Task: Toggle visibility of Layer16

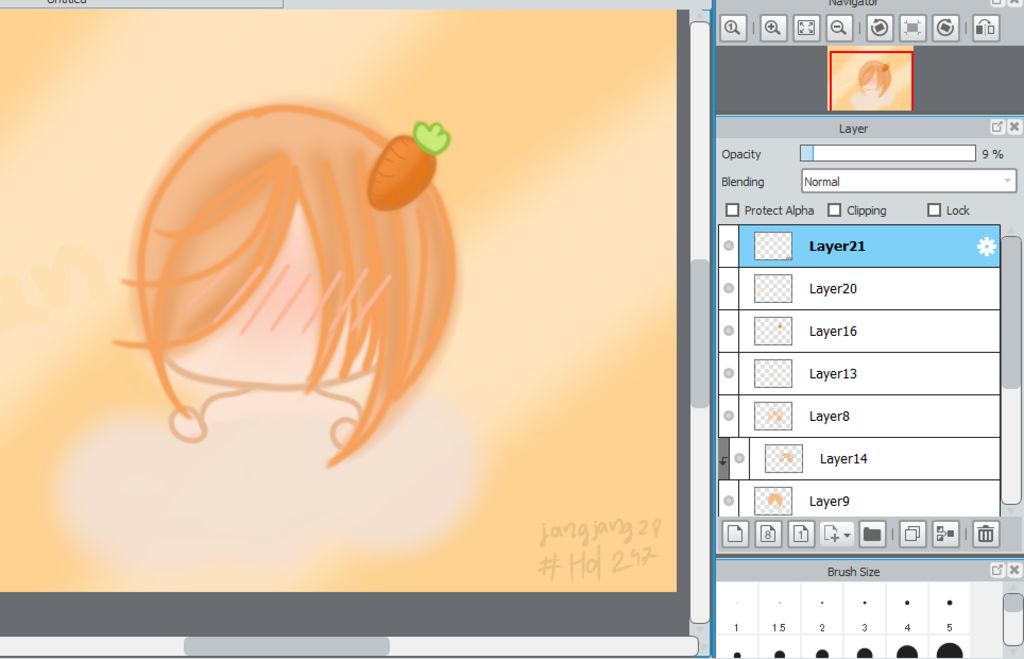Action: 729,331
